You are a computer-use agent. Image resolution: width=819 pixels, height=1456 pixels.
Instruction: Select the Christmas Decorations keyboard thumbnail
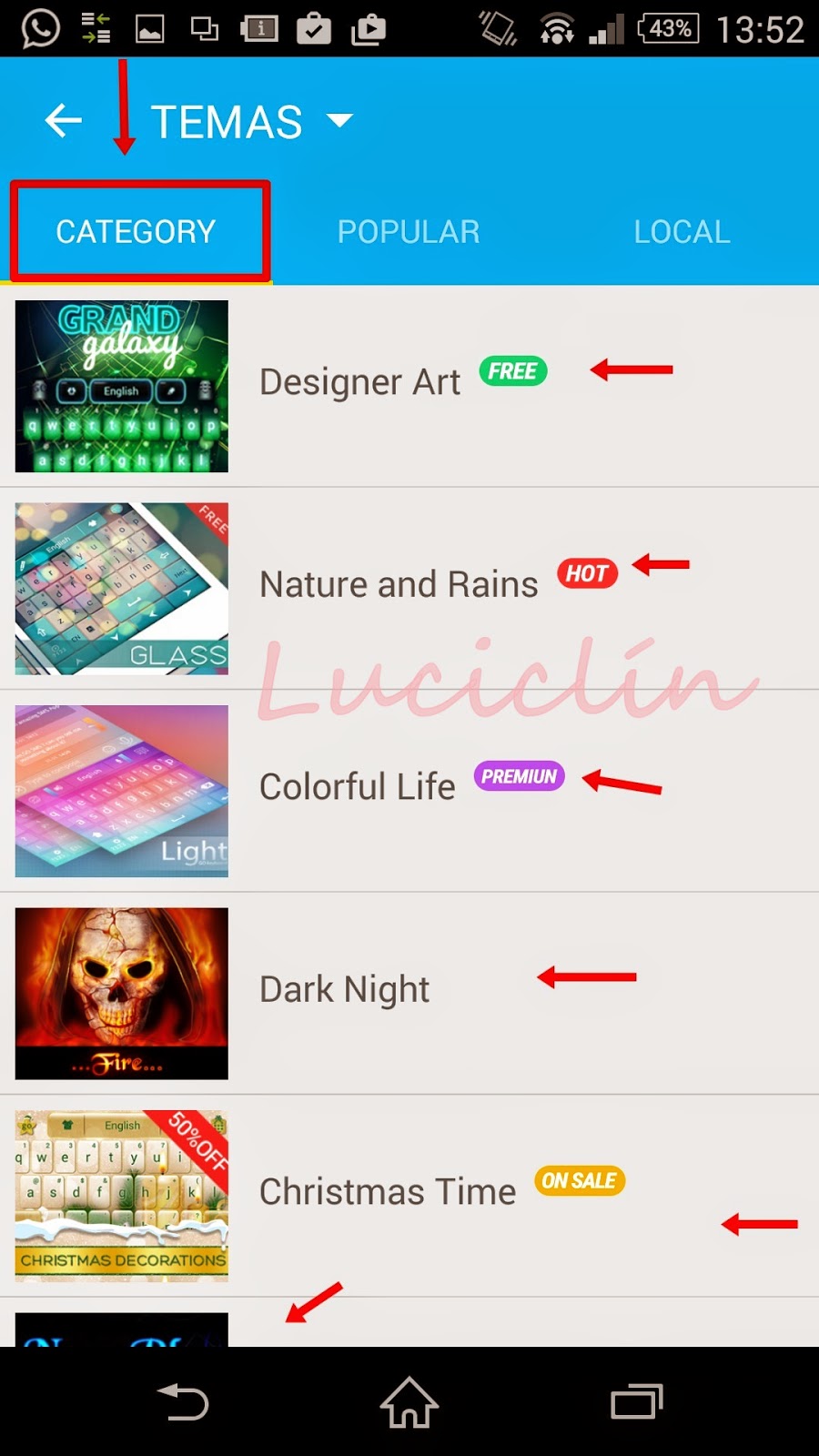[122, 1196]
